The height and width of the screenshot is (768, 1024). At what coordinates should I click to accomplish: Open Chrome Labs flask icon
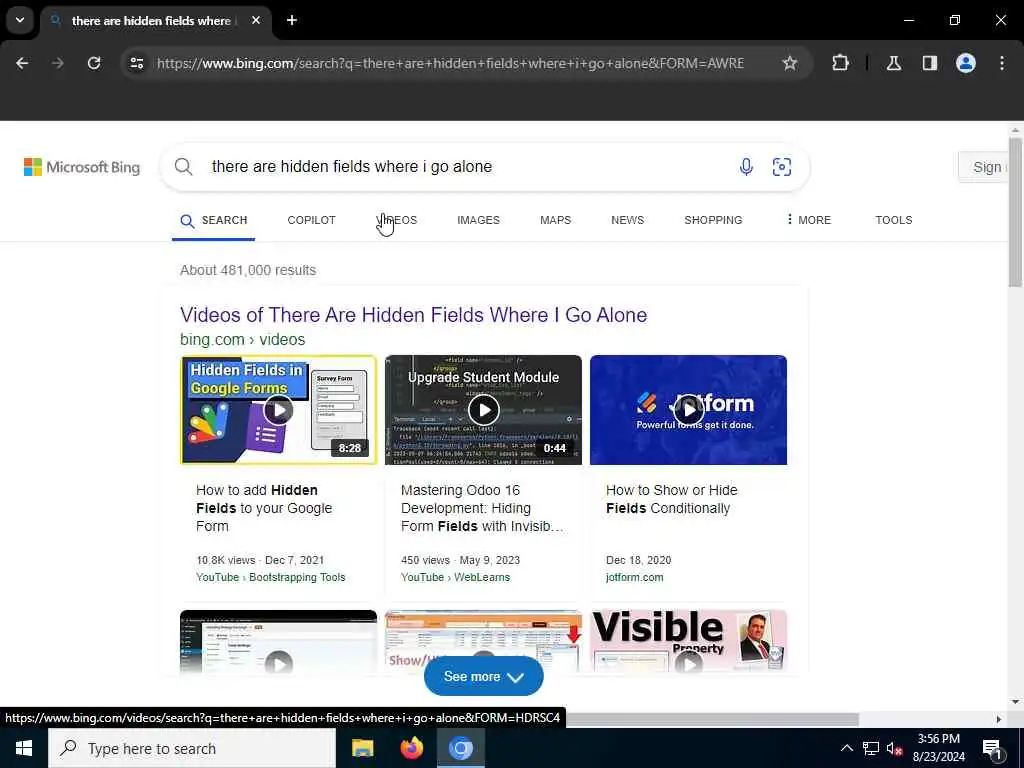coord(893,63)
